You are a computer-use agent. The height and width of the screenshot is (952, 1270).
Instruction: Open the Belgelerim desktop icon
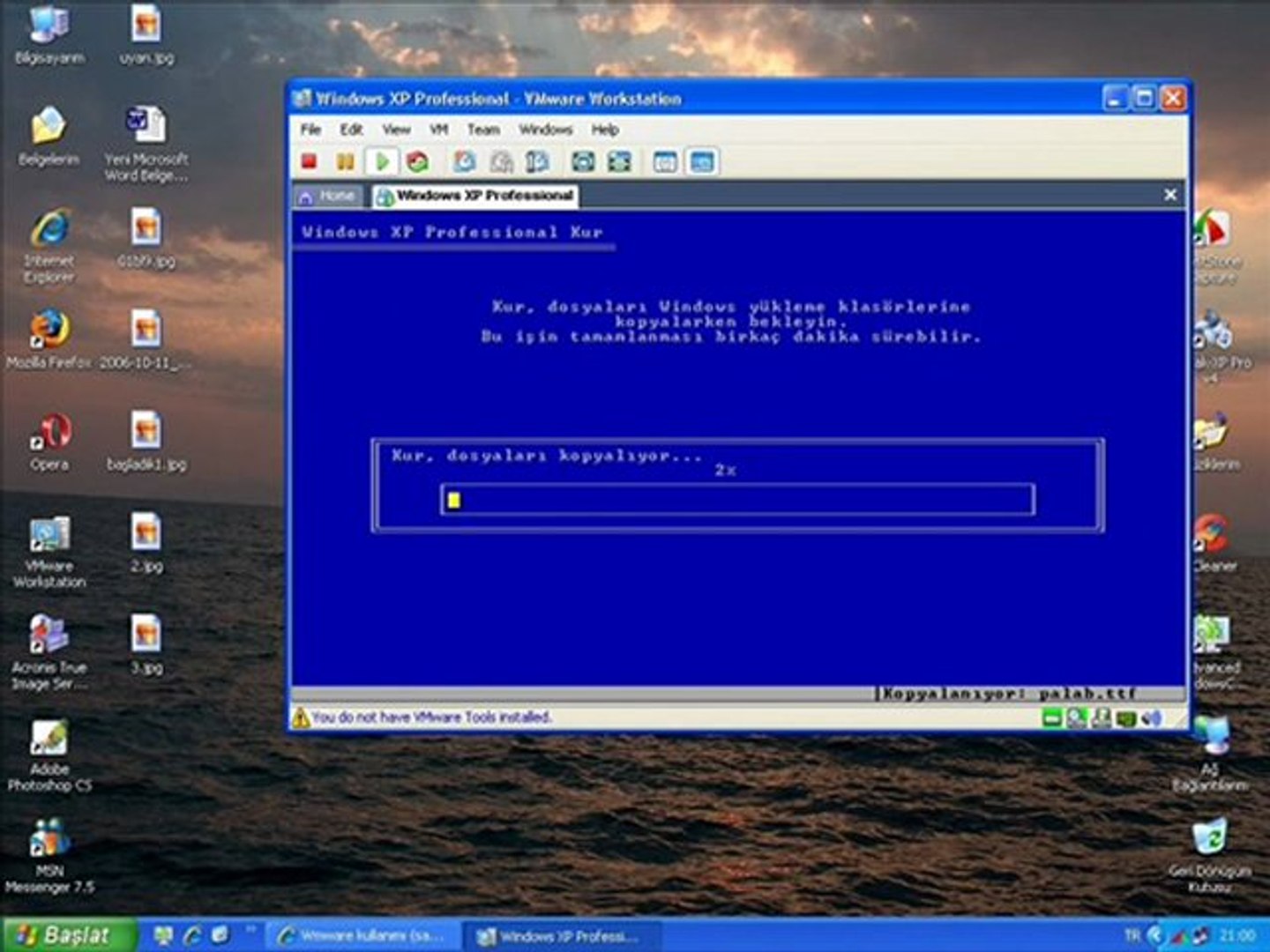(49, 137)
